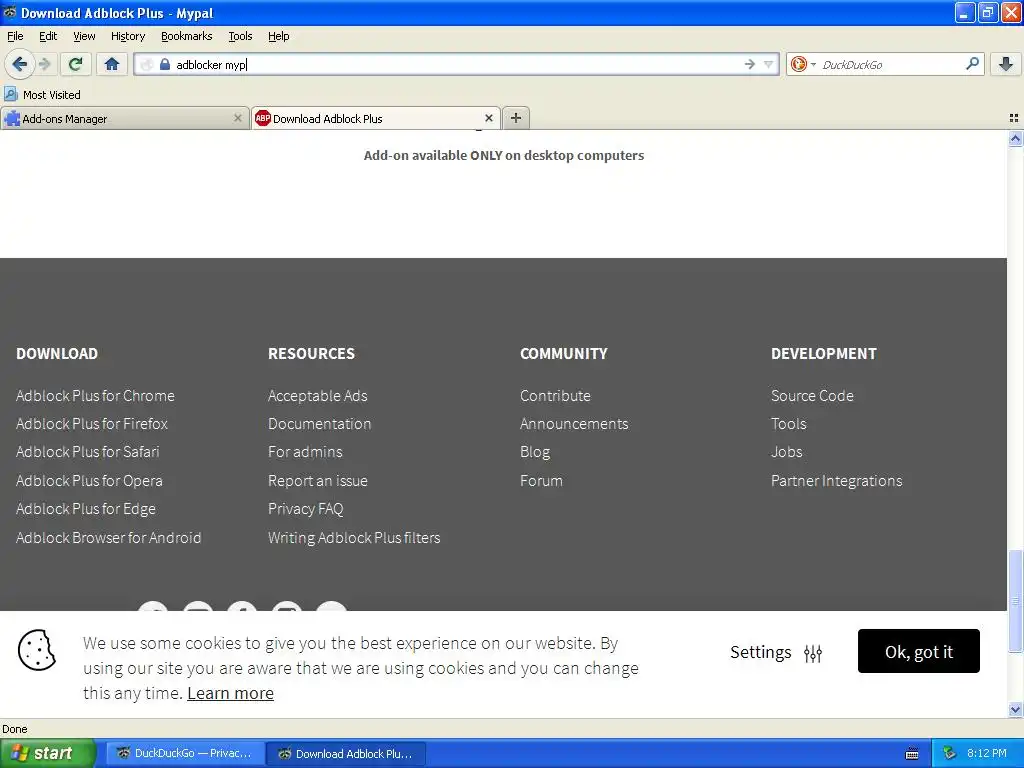Close the Add-ons Manager tab
This screenshot has height=768, width=1024.
click(x=238, y=118)
